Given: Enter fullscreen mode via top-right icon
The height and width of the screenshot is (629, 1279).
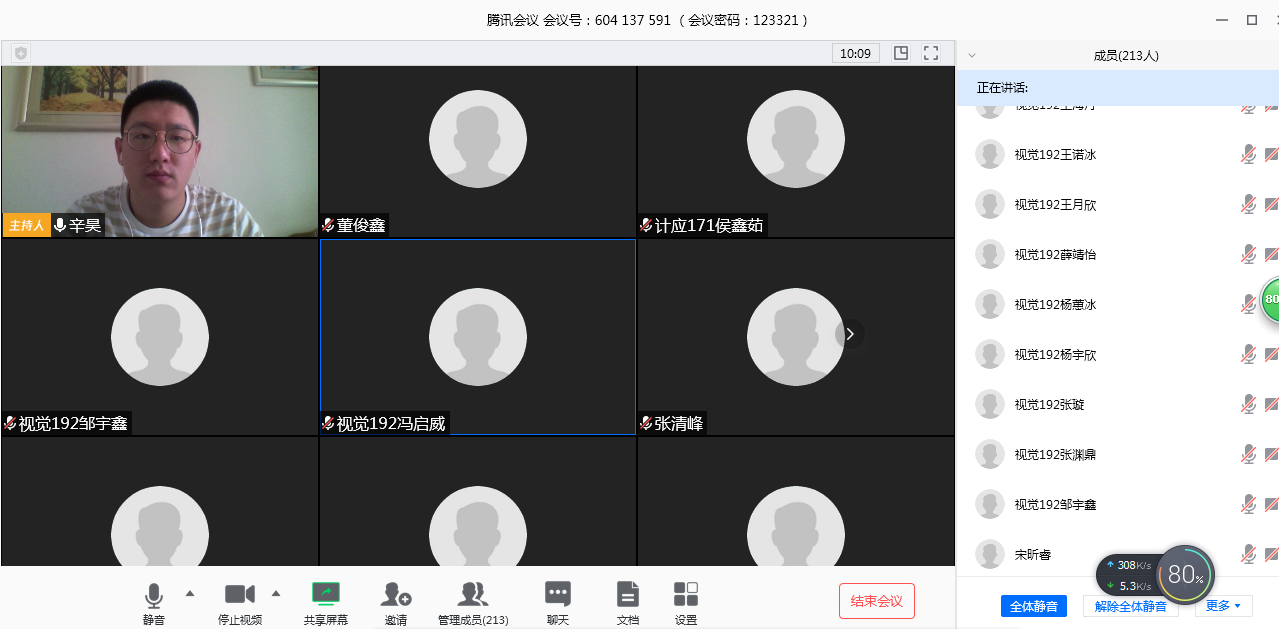Looking at the screenshot, I should pos(931,53).
